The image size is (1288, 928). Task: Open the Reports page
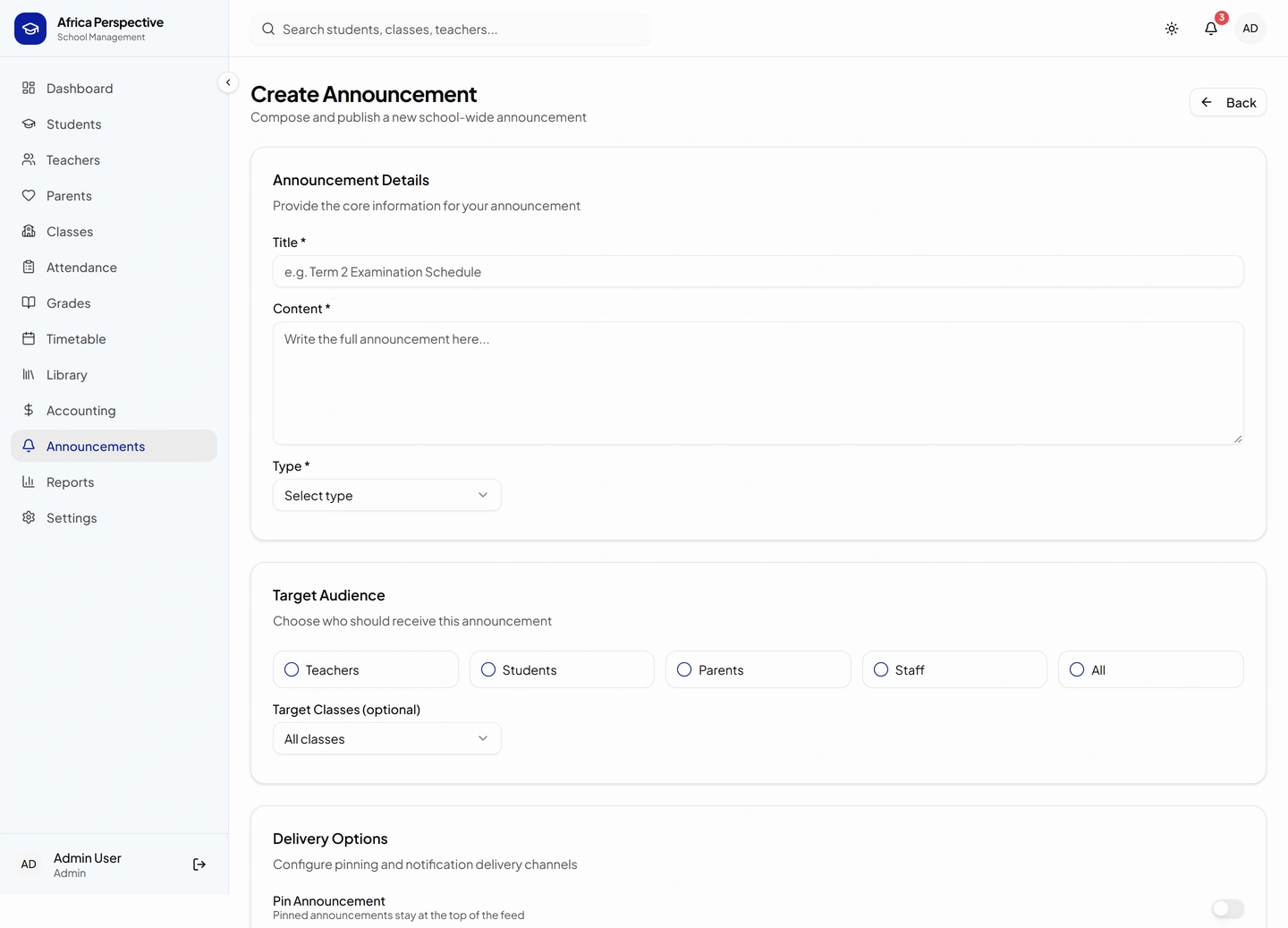coord(114,481)
